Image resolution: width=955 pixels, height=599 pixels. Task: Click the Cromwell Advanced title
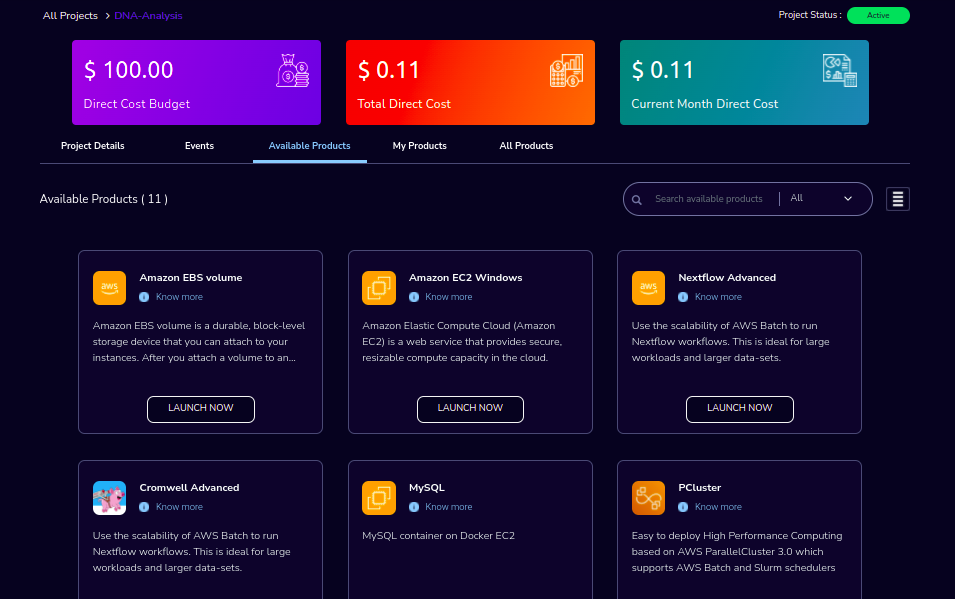[x=189, y=488]
